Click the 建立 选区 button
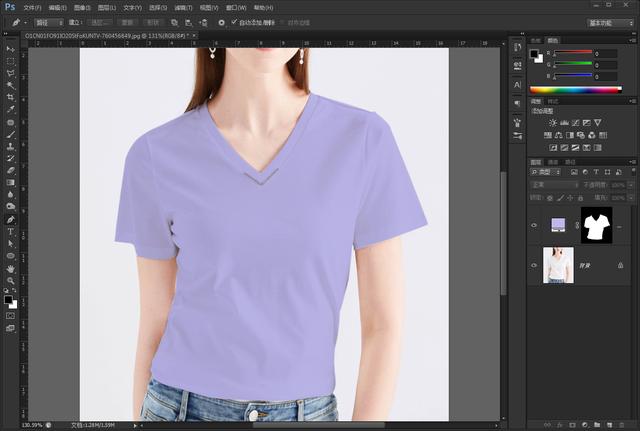 pos(99,21)
